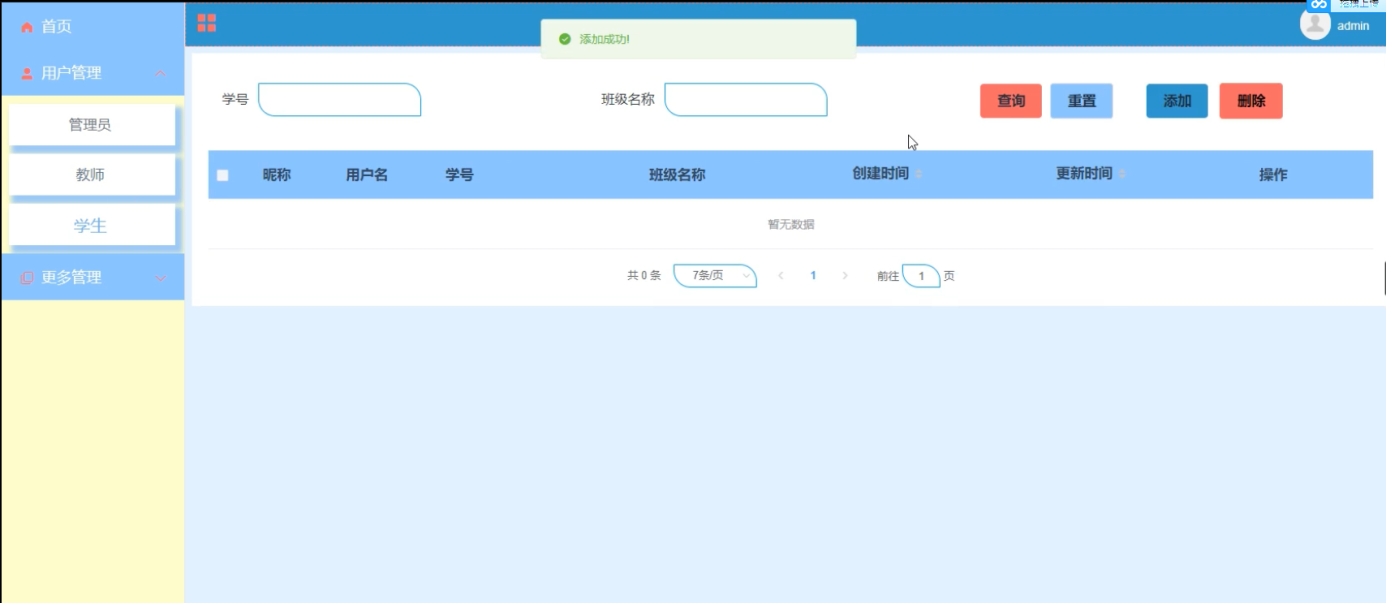Open the admin avatar image
This screenshot has height=603, width=1386.
pyautogui.click(x=1313, y=24)
